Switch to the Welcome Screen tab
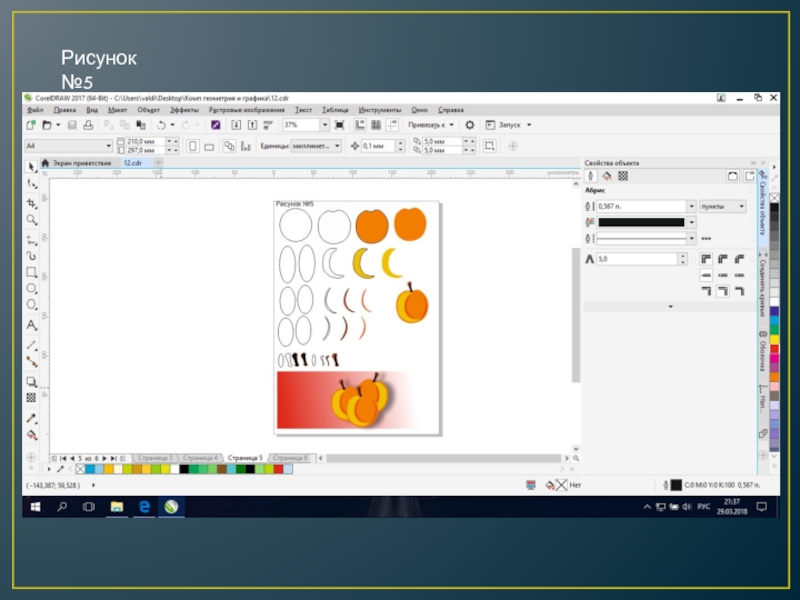Screen dimensions: 800x600 (82, 163)
